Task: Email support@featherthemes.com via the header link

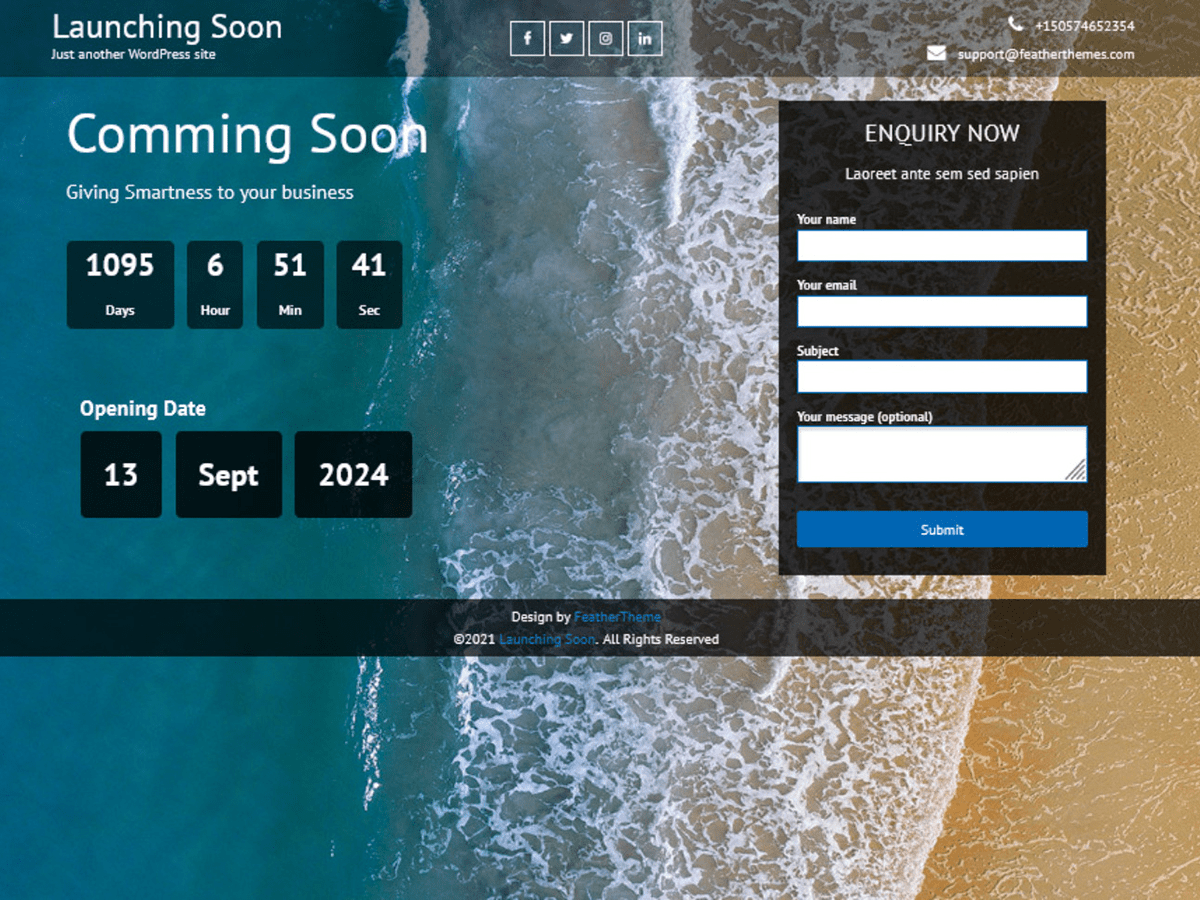Action: point(1046,55)
